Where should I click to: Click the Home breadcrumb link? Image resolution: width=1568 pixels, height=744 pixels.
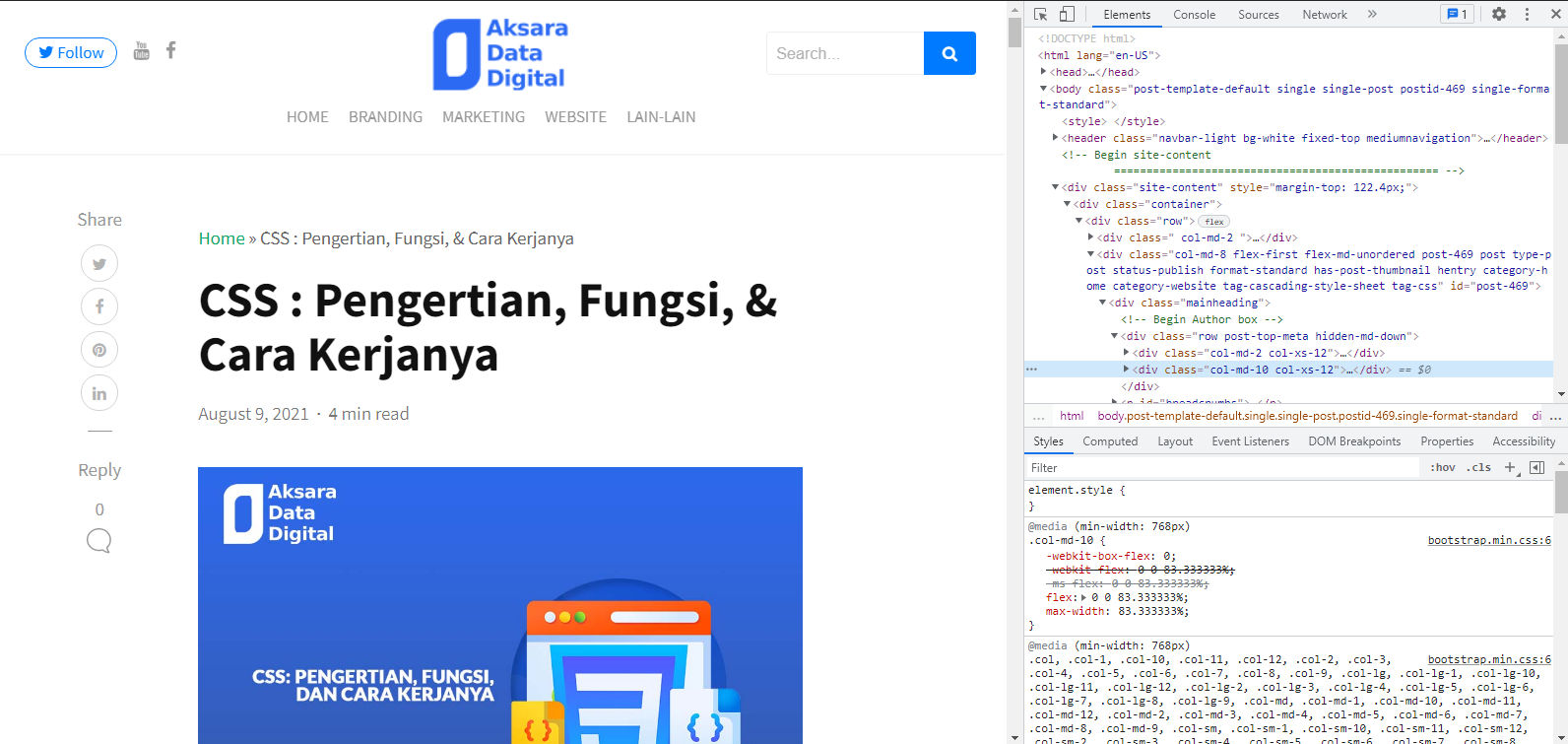222,238
